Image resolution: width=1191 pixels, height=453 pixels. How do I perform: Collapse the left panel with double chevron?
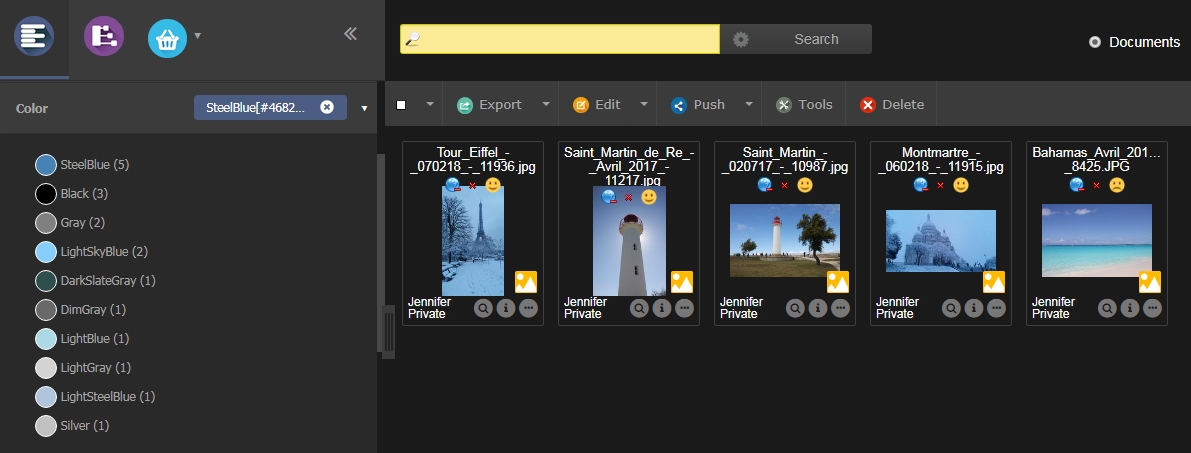pyautogui.click(x=350, y=34)
